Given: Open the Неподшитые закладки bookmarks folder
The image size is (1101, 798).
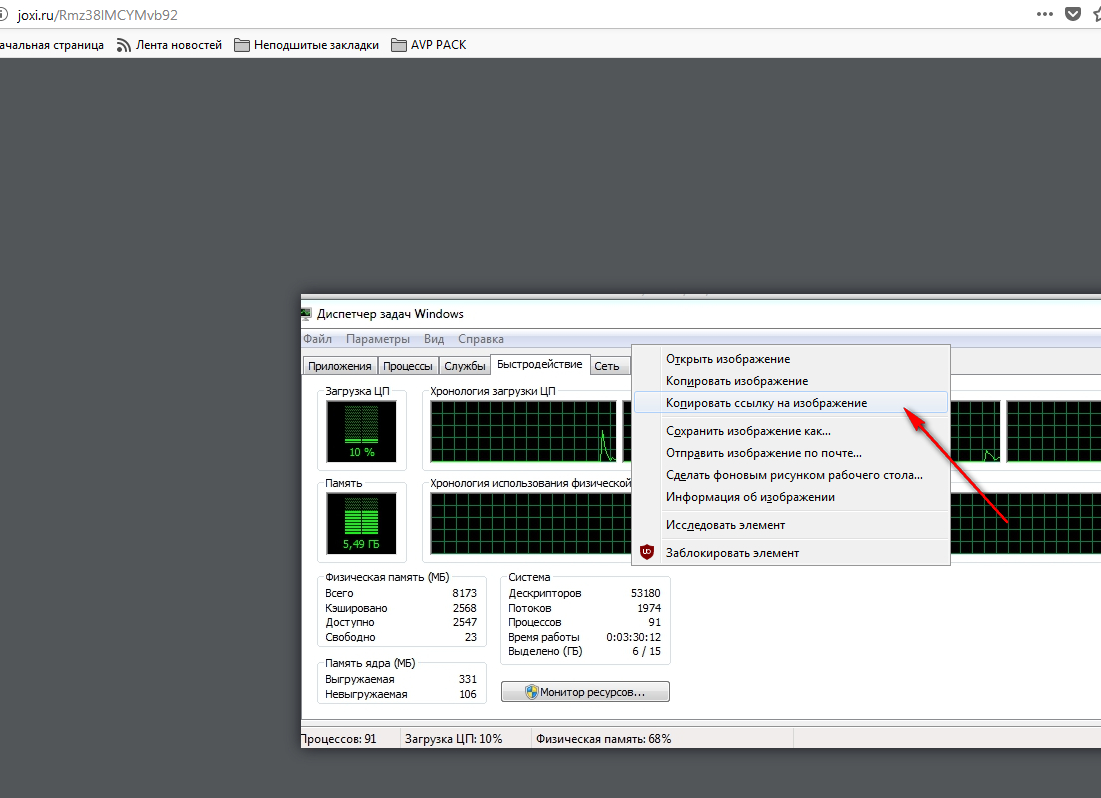Looking at the screenshot, I should coord(306,45).
